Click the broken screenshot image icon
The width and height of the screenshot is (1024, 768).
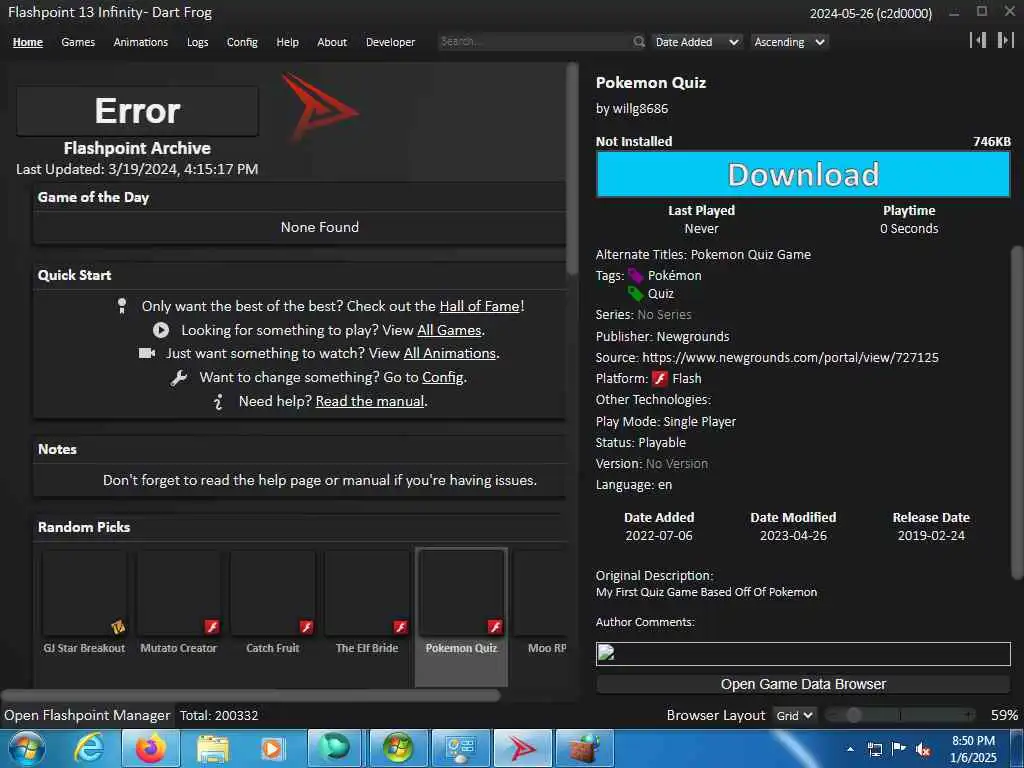[x=606, y=652]
